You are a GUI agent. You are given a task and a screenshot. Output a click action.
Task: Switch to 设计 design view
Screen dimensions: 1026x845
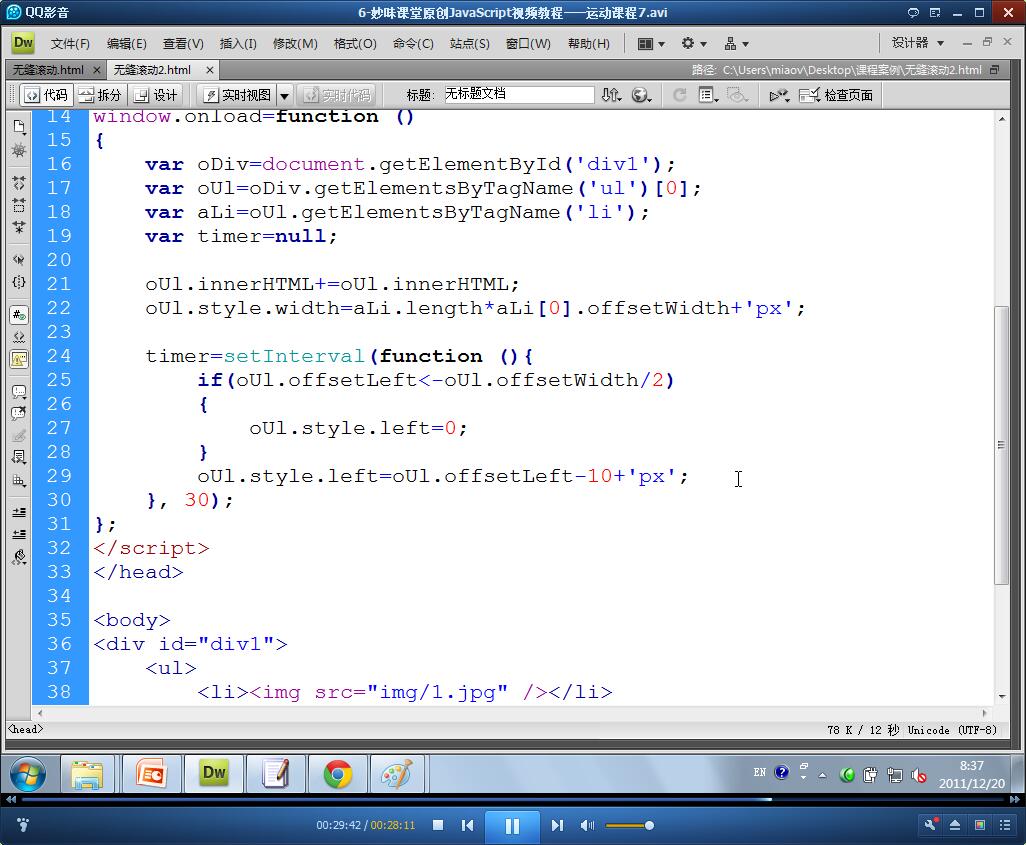155,96
